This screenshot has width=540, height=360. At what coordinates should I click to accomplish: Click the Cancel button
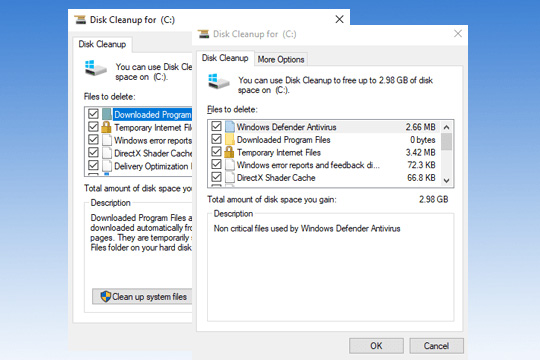pos(436,346)
